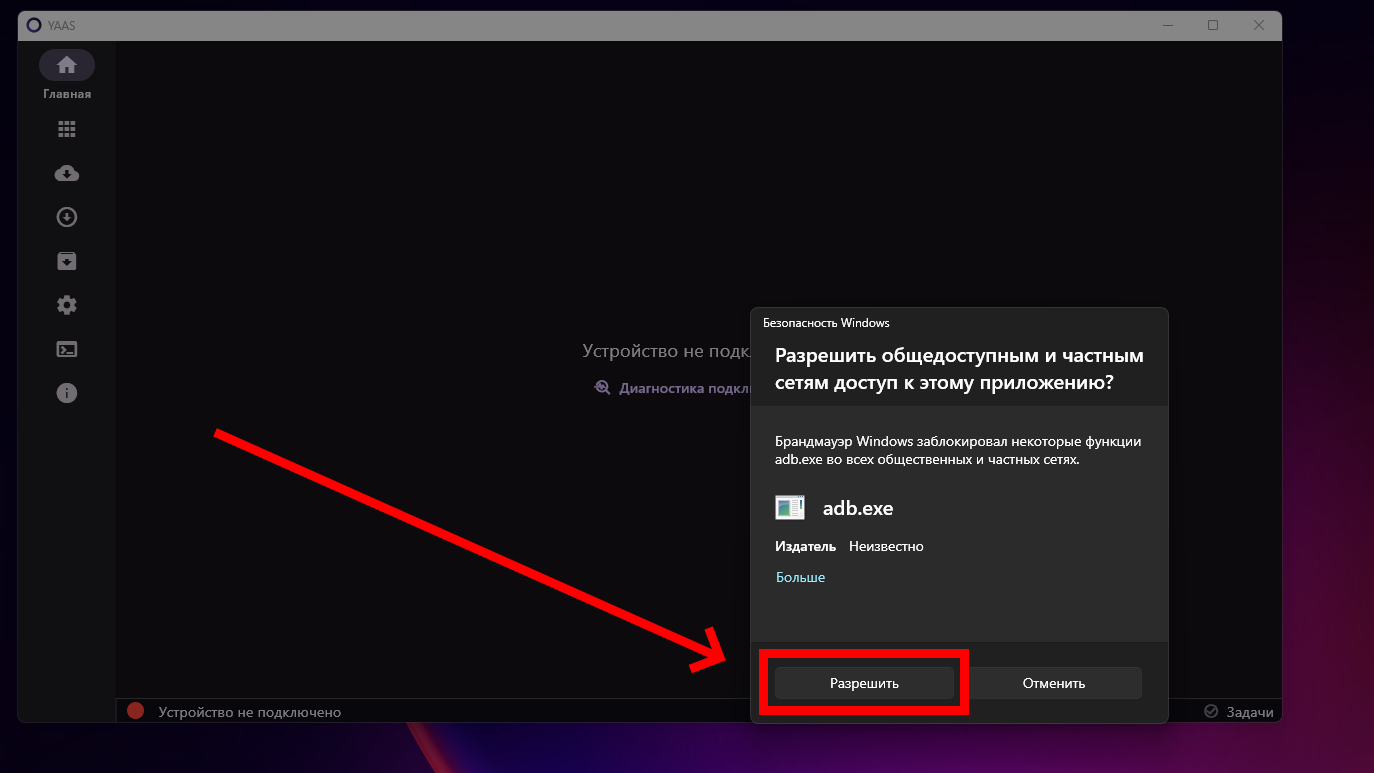Open the cloud download sidebar section
Image resolution: width=1374 pixels, height=773 pixels.
click(67, 173)
